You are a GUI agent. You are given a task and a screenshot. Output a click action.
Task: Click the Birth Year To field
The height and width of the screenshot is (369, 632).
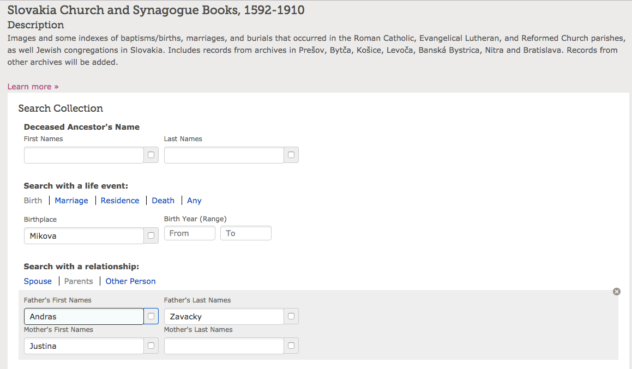click(x=246, y=233)
